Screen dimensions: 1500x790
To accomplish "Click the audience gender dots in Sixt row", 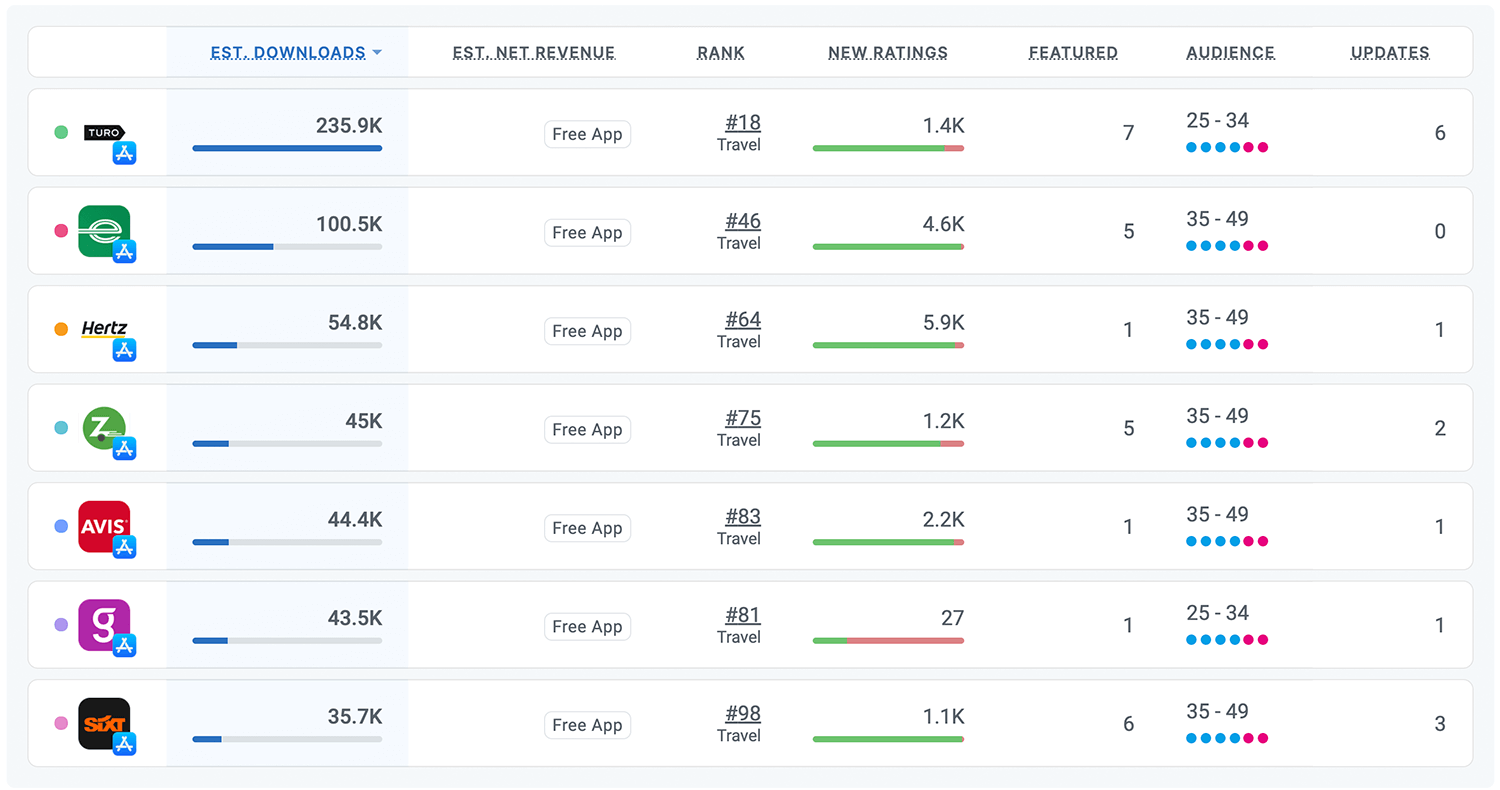I will [1227, 738].
